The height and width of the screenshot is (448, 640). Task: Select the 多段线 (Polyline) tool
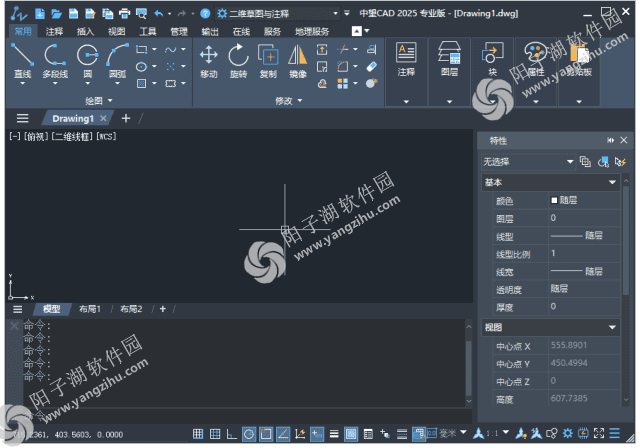coord(55,61)
